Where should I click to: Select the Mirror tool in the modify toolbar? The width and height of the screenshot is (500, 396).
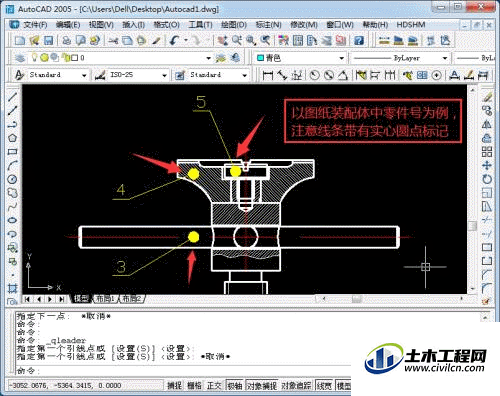[x=487, y=124]
